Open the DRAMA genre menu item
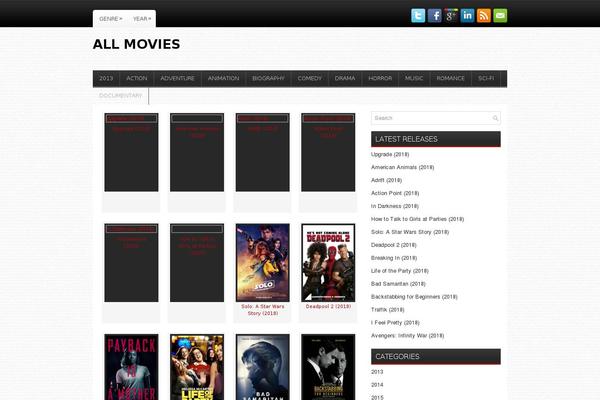The height and width of the screenshot is (400, 600). coord(345,78)
